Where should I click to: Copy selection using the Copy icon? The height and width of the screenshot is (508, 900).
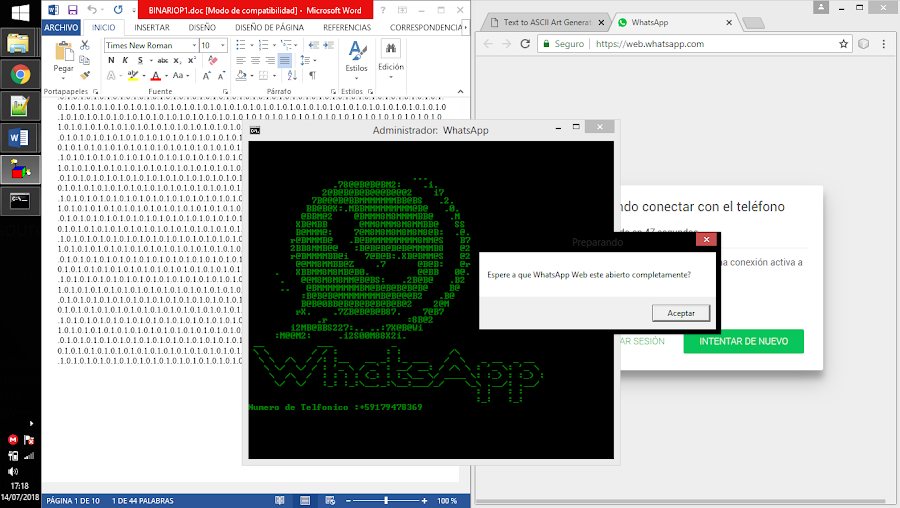point(85,60)
